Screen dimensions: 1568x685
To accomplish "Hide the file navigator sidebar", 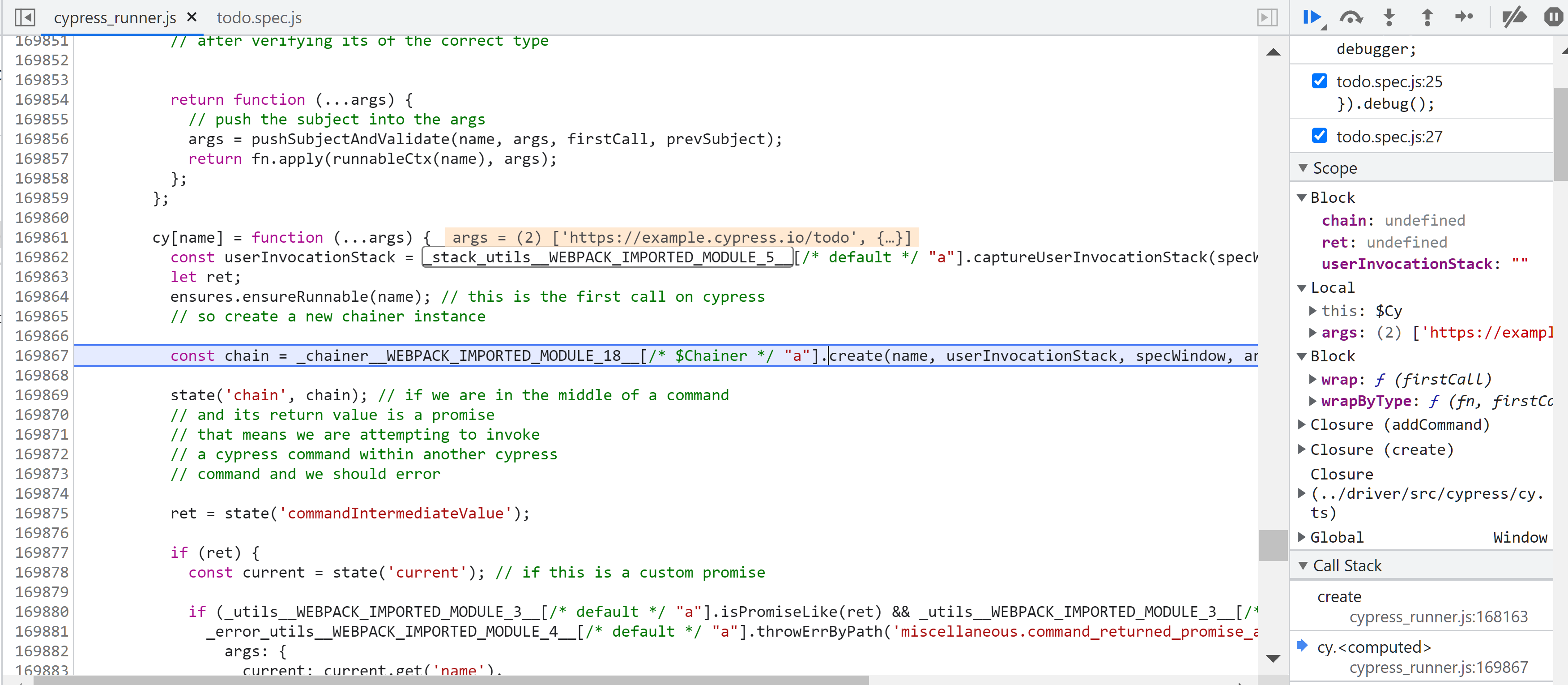I will click(25, 17).
